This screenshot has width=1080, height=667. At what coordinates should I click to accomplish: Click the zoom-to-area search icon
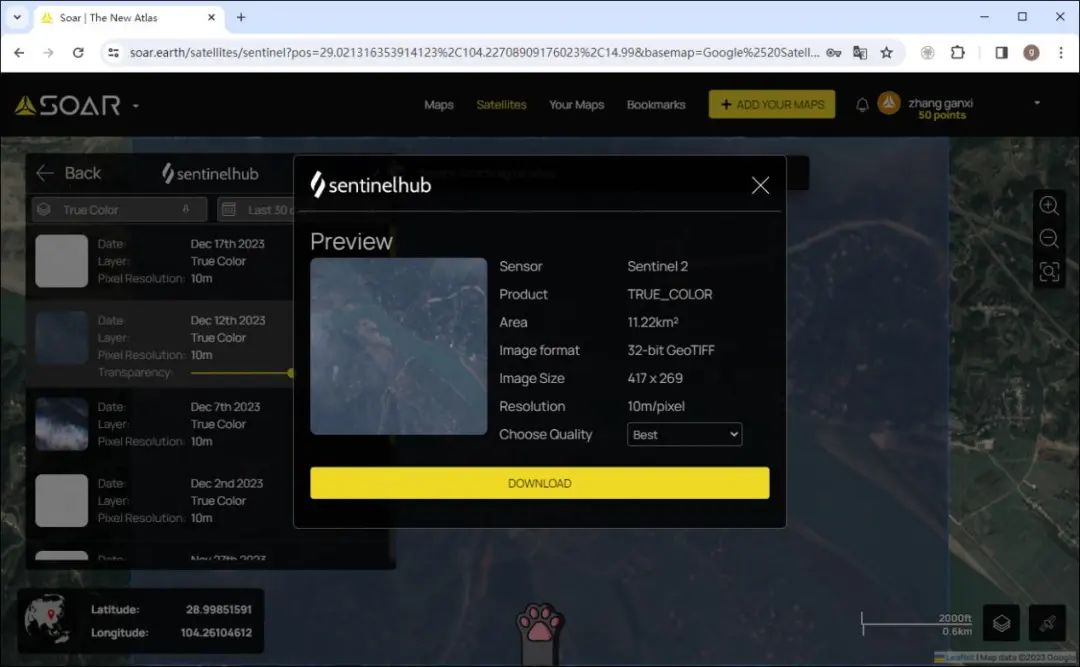tap(1048, 271)
